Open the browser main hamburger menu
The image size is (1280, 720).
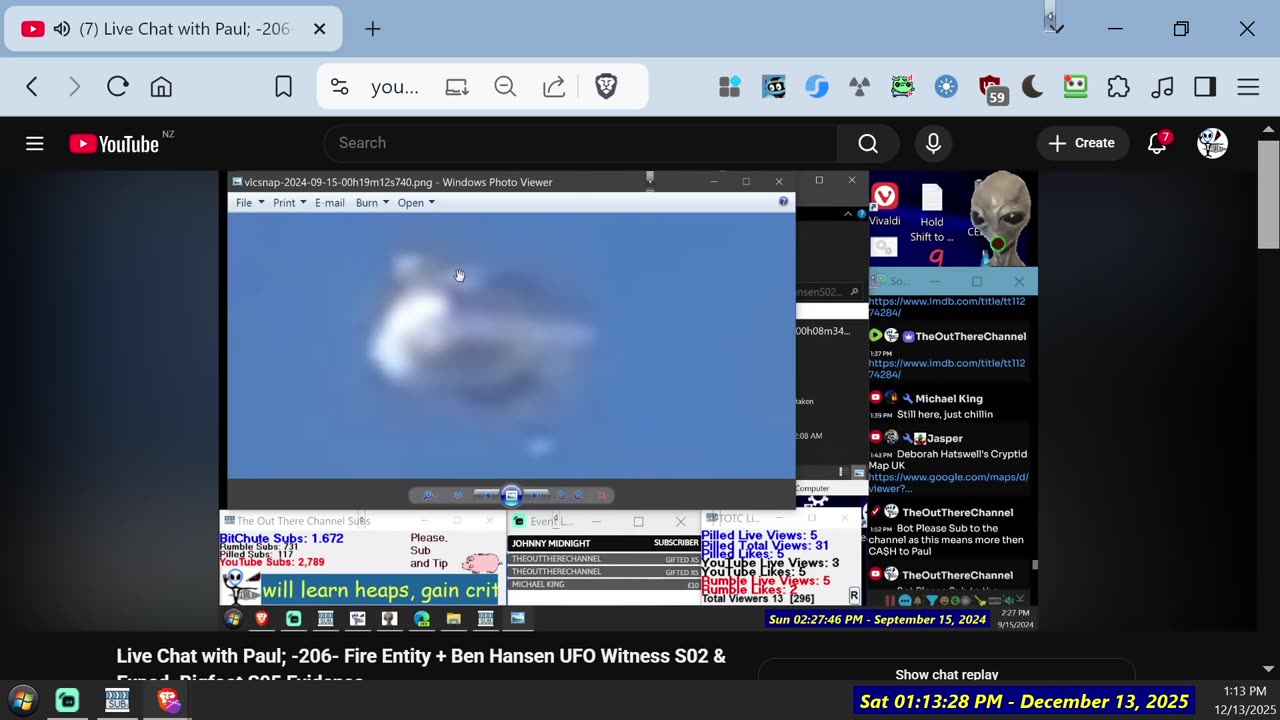1248,87
